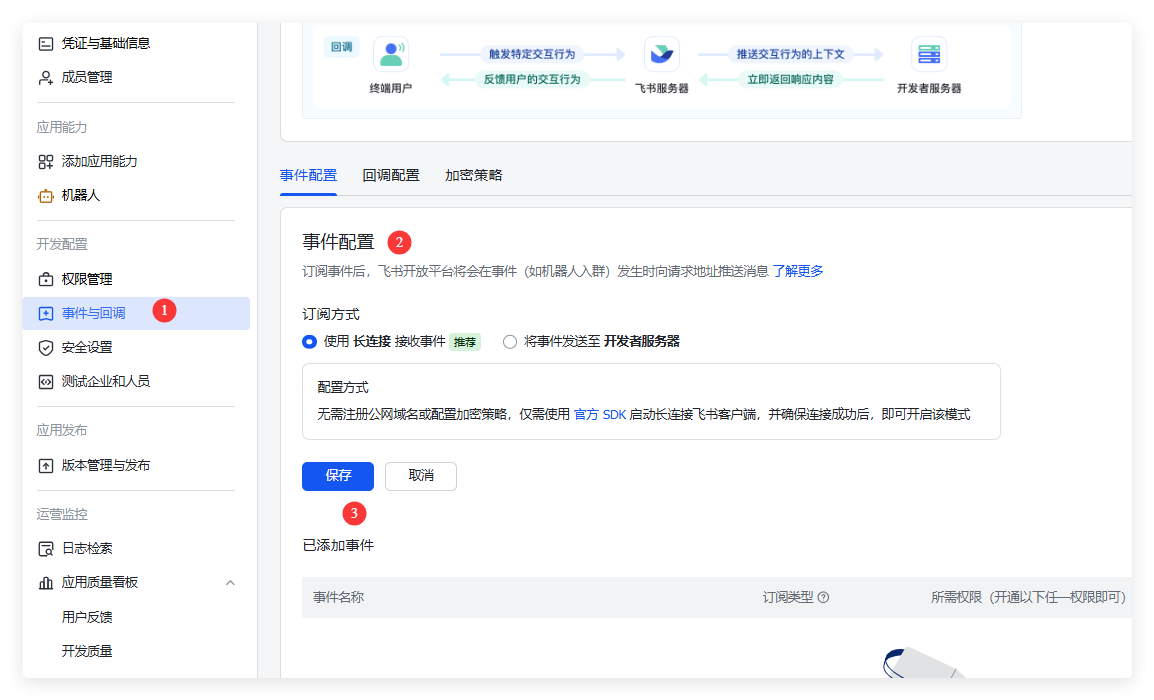Click the 权限管理 lock icon
This screenshot has width=1154, height=700.
(45, 279)
